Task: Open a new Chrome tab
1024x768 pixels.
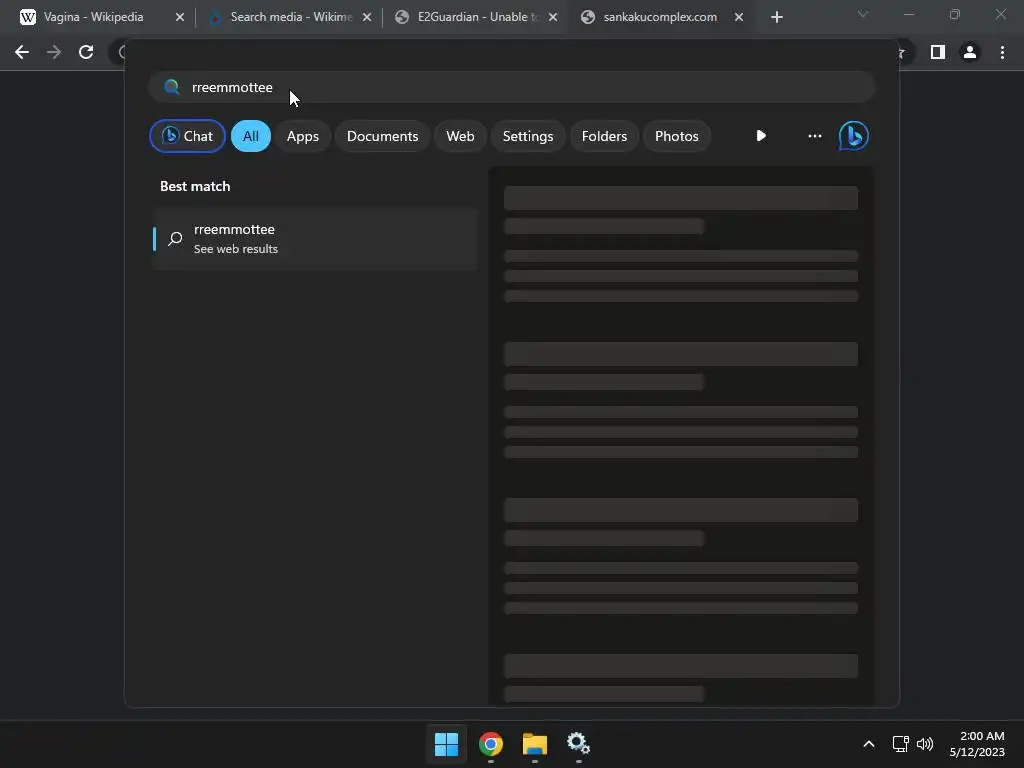Action: coord(776,17)
